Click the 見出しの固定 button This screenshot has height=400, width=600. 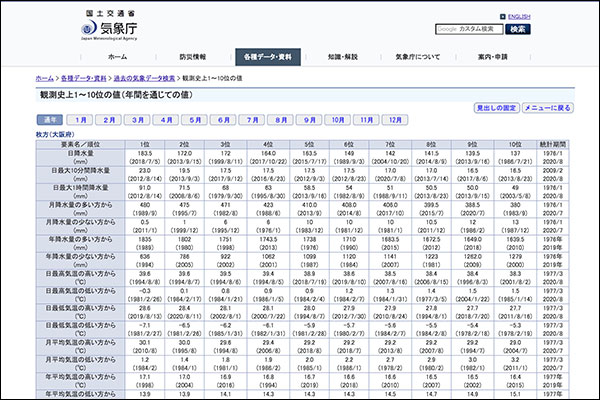[x=497, y=108]
